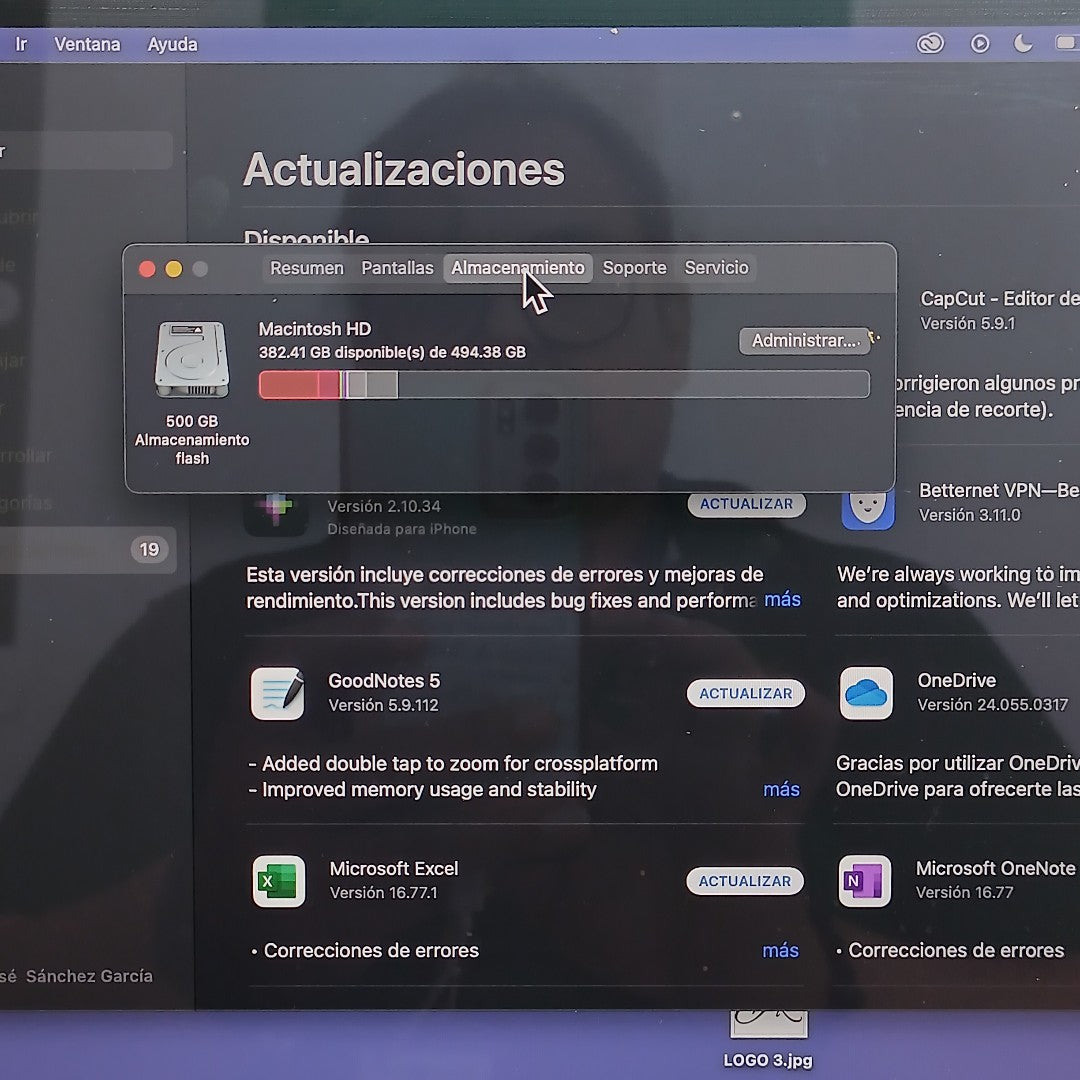Click the Betternet VPN shield icon
This screenshot has height=1080, width=1080.
[x=867, y=507]
